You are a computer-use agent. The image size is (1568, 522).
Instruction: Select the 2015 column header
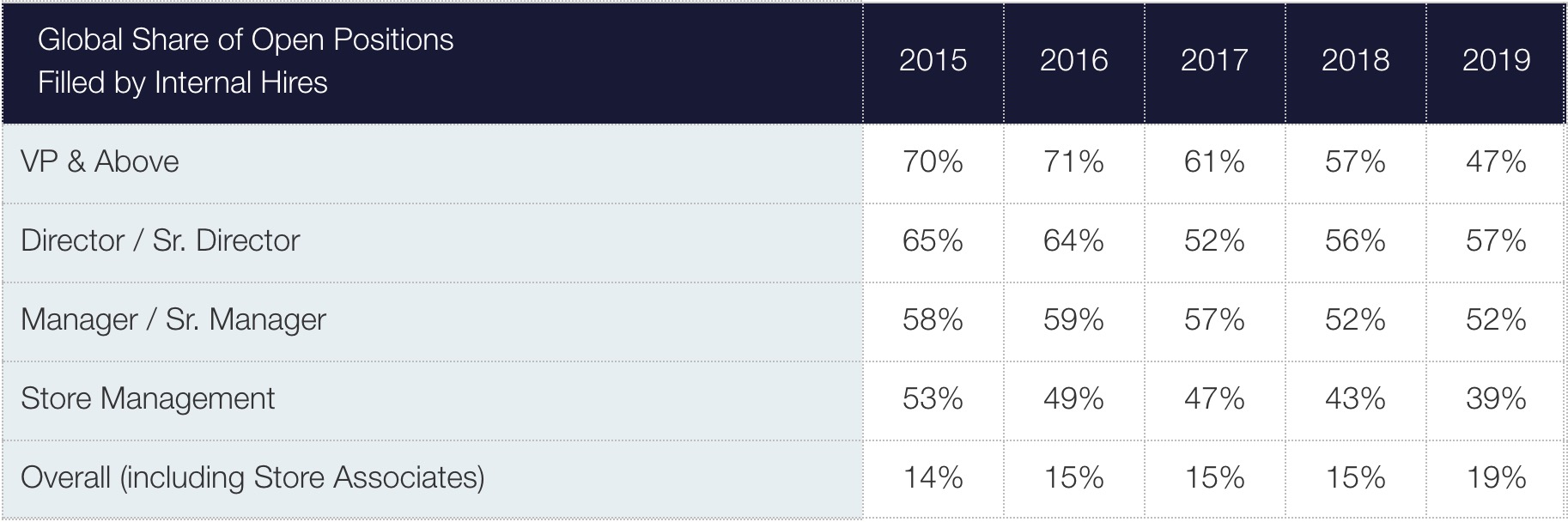(x=933, y=60)
